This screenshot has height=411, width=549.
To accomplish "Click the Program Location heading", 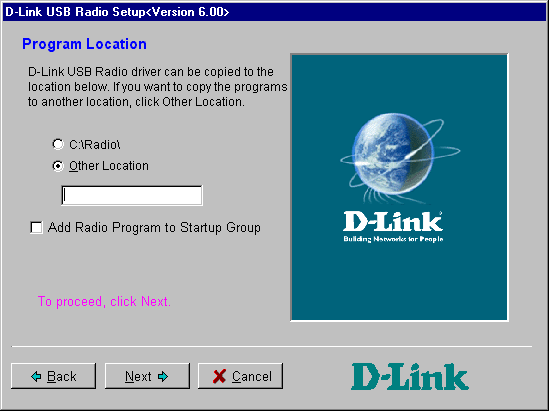I will pyautogui.click(x=84, y=44).
